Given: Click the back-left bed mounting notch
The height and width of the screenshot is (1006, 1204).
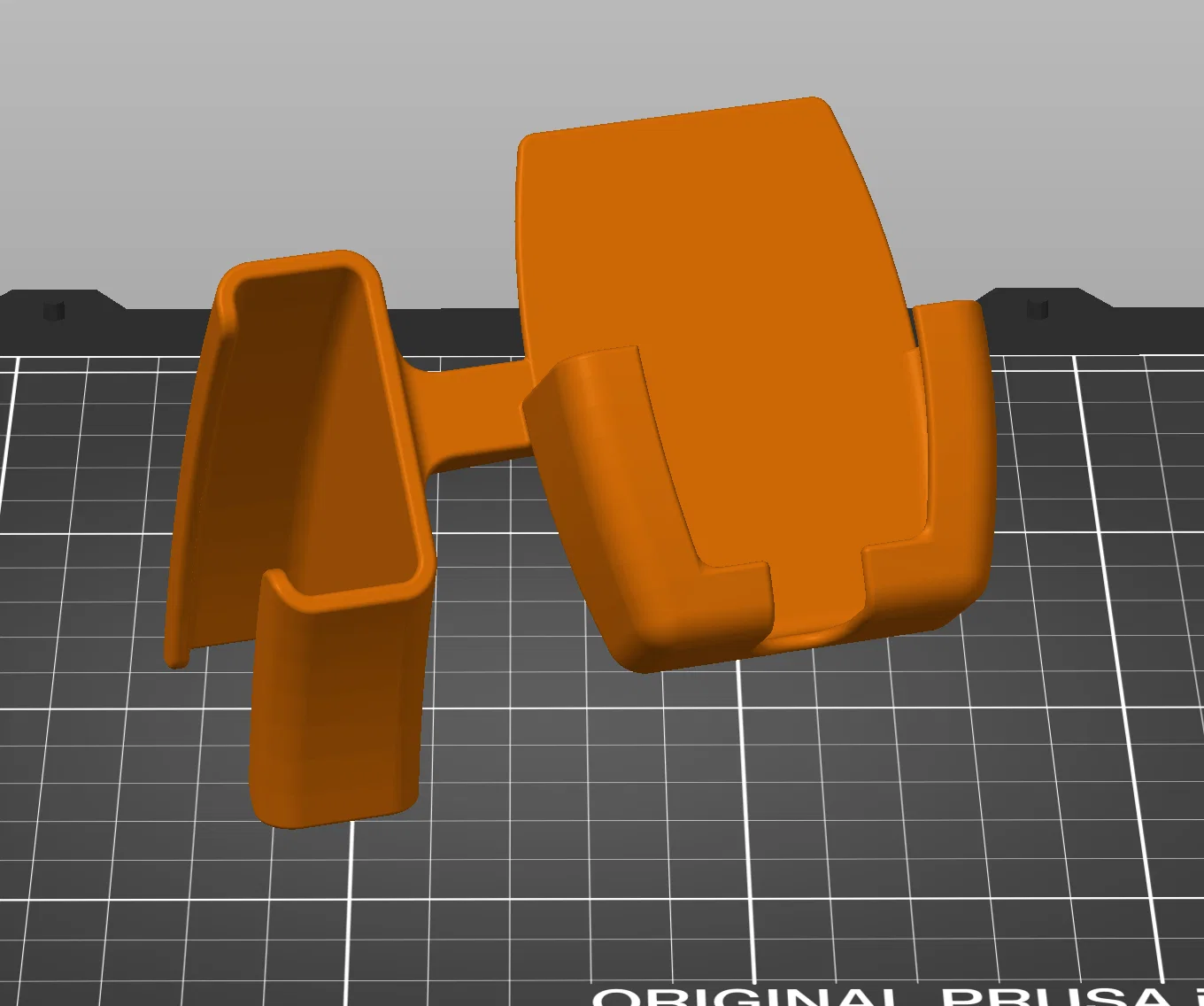Looking at the screenshot, I should (x=55, y=310).
